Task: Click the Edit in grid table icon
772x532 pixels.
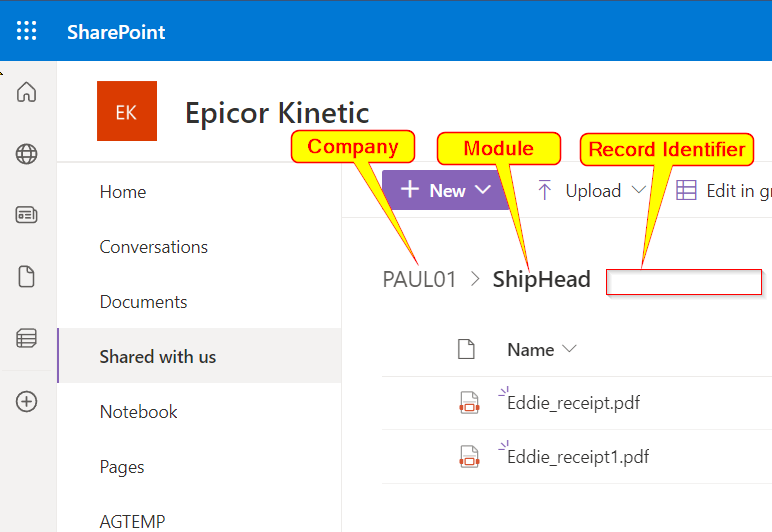Action: [x=686, y=190]
